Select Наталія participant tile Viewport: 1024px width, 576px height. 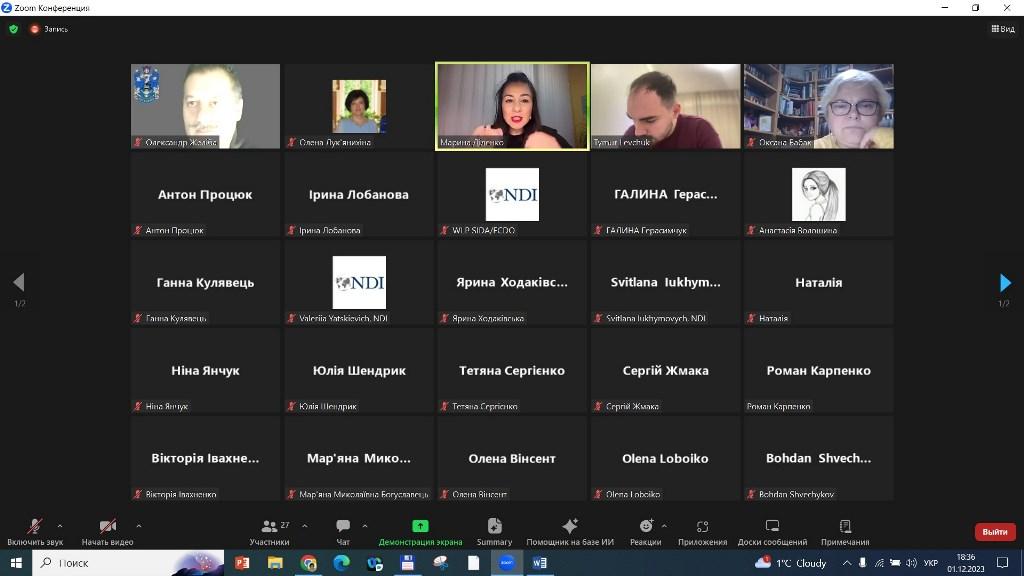click(x=818, y=282)
